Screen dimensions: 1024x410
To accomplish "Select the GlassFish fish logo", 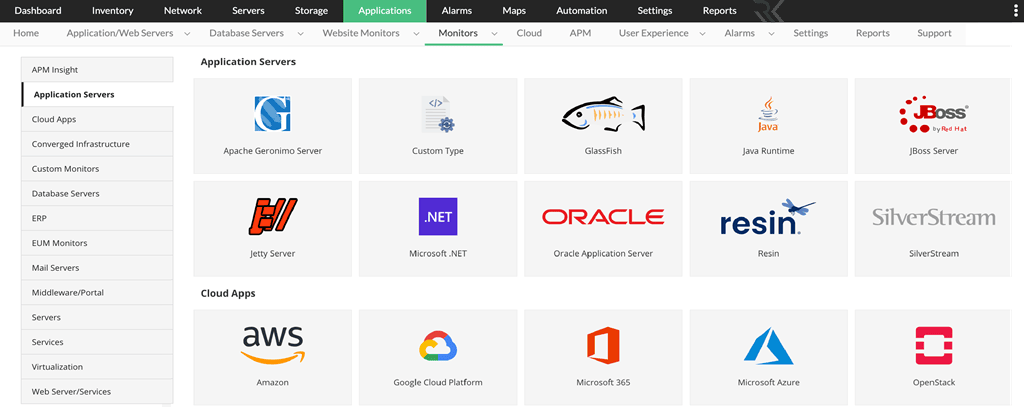I will point(603,114).
